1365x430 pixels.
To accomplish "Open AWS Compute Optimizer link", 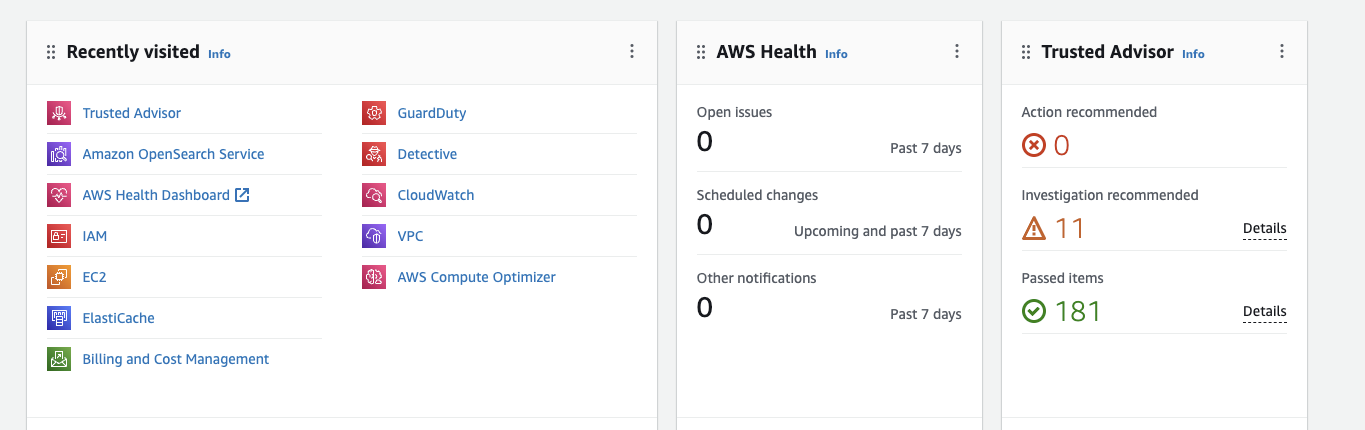I will coord(476,277).
